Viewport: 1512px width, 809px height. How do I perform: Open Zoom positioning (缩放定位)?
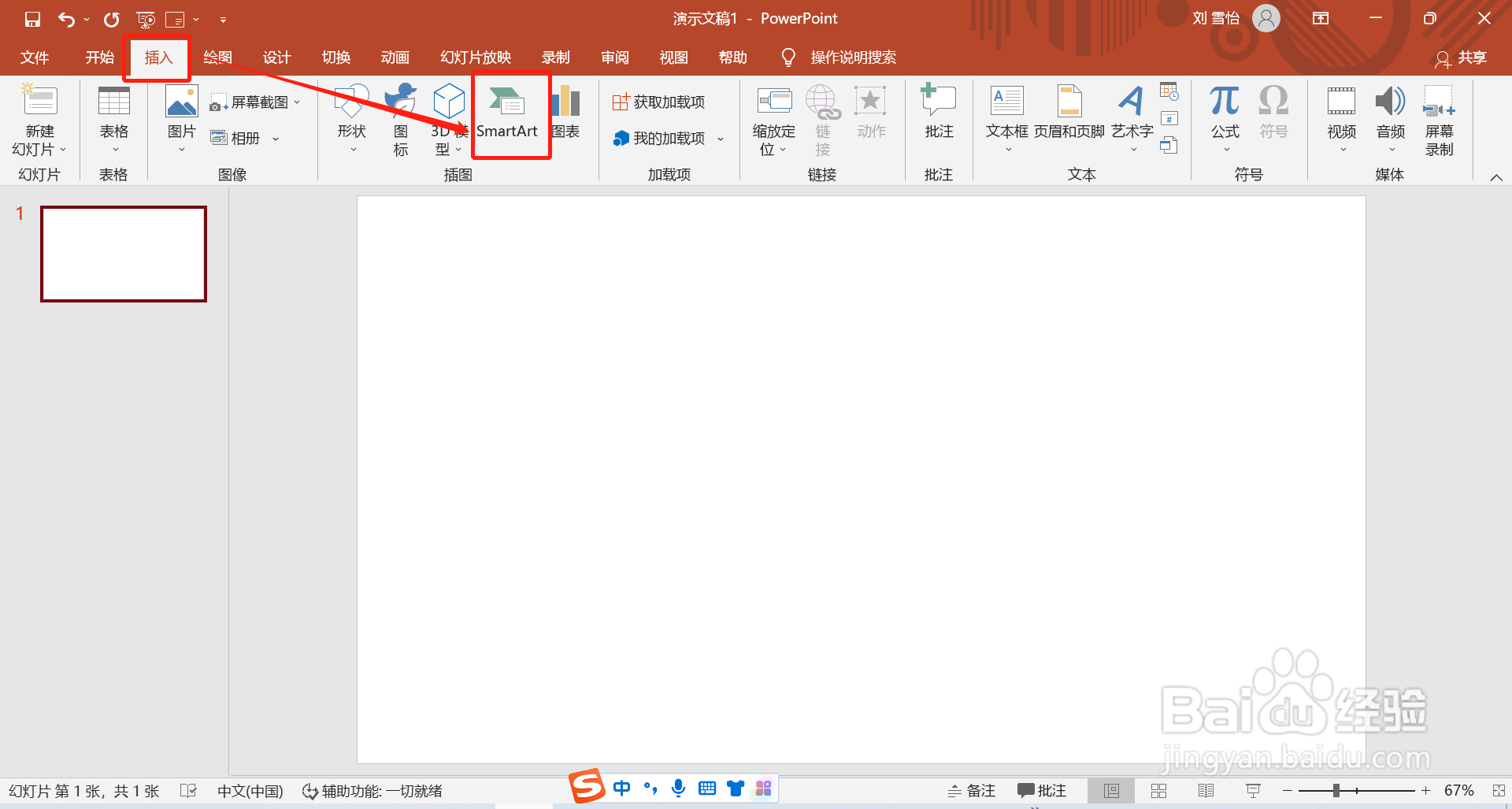click(x=774, y=120)
